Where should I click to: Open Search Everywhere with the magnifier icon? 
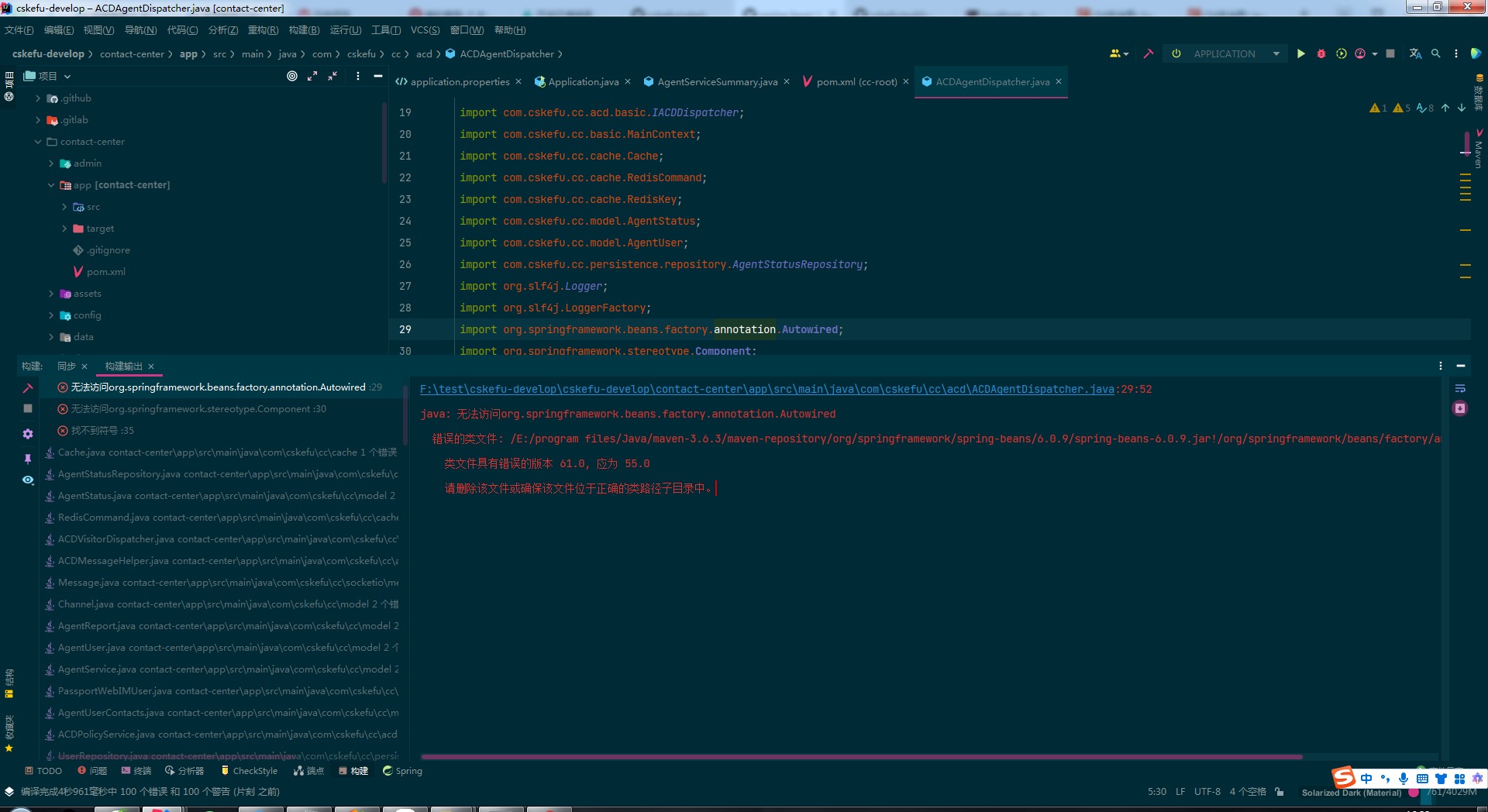[1435, 53]
